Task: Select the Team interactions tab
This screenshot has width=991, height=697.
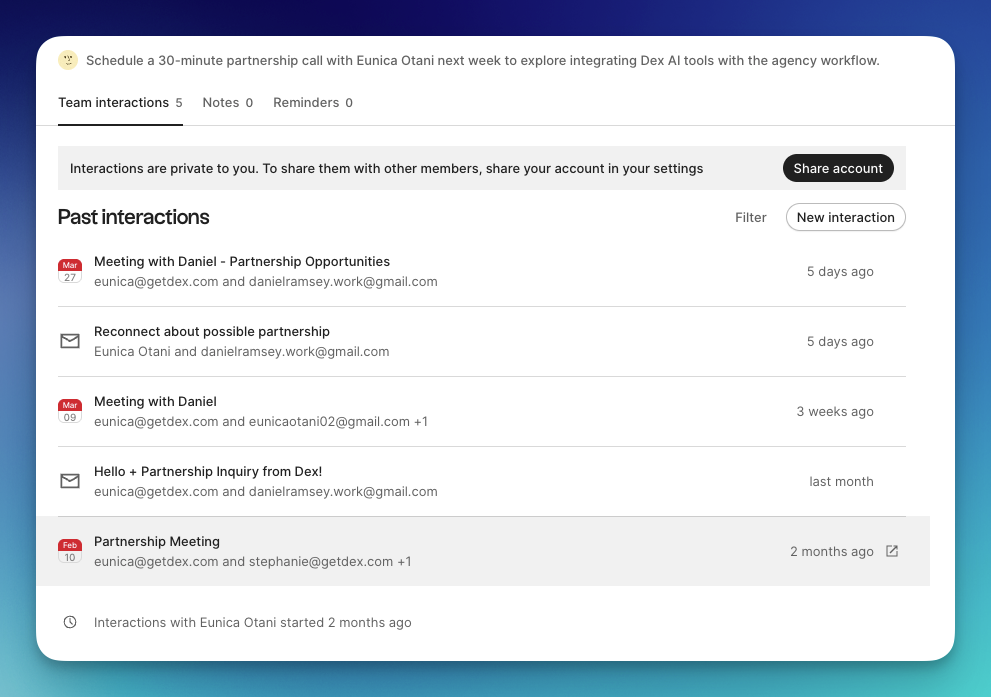Action: (x=113, y=102)
